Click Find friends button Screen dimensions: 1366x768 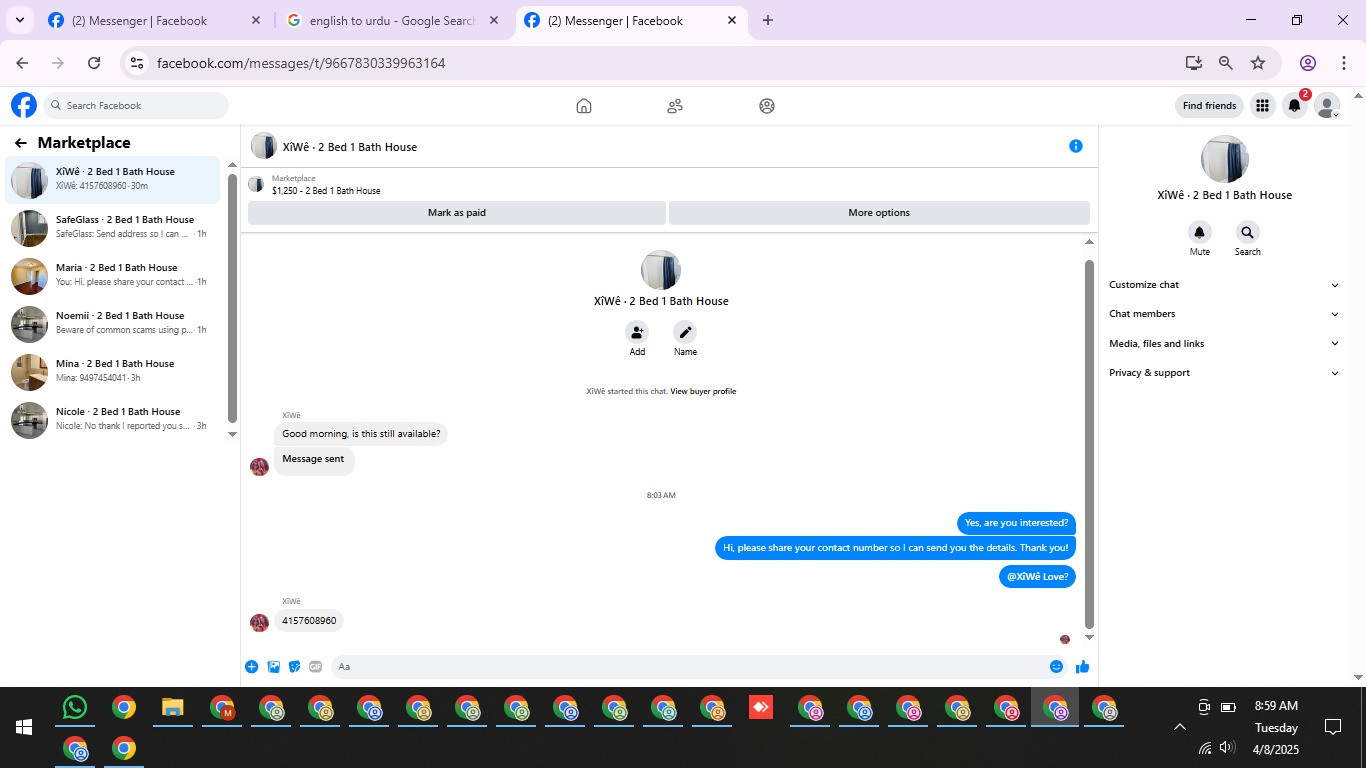click(1209, 105)
